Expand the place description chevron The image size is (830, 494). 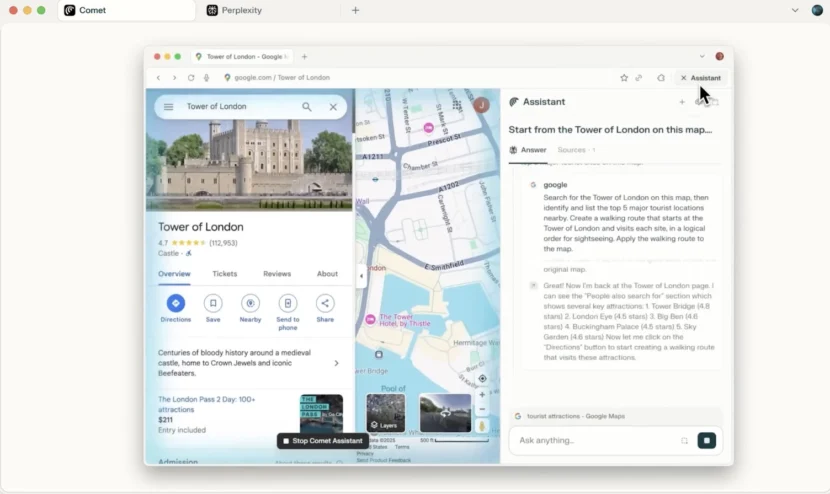pos(336,363)
